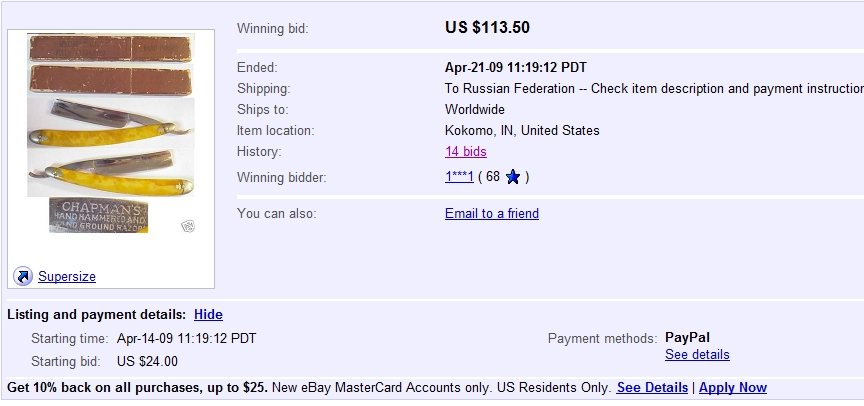
Task: Open the Supersize image link
Action: (x=67, y=277)
